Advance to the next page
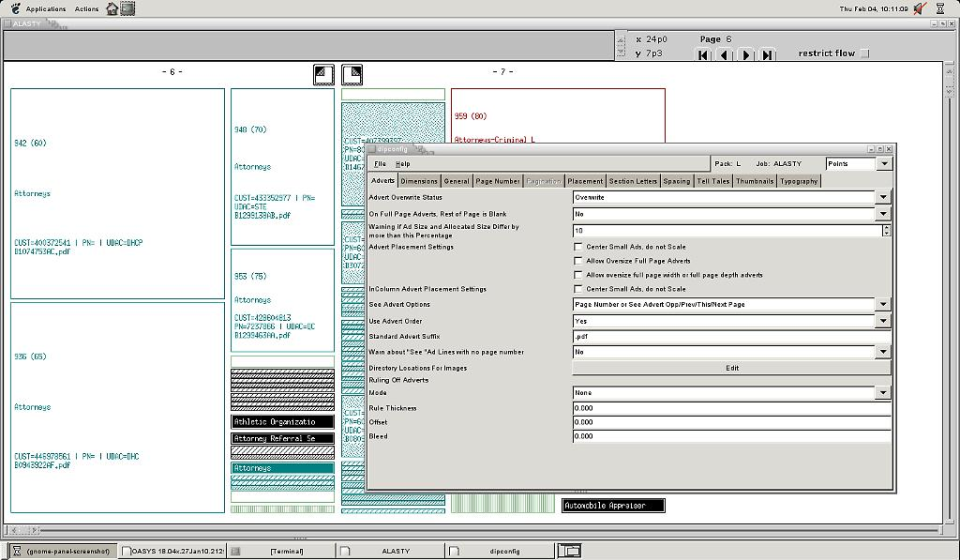Image resolution: width=960 pixels, height=560 pixels. click(746, 55)
